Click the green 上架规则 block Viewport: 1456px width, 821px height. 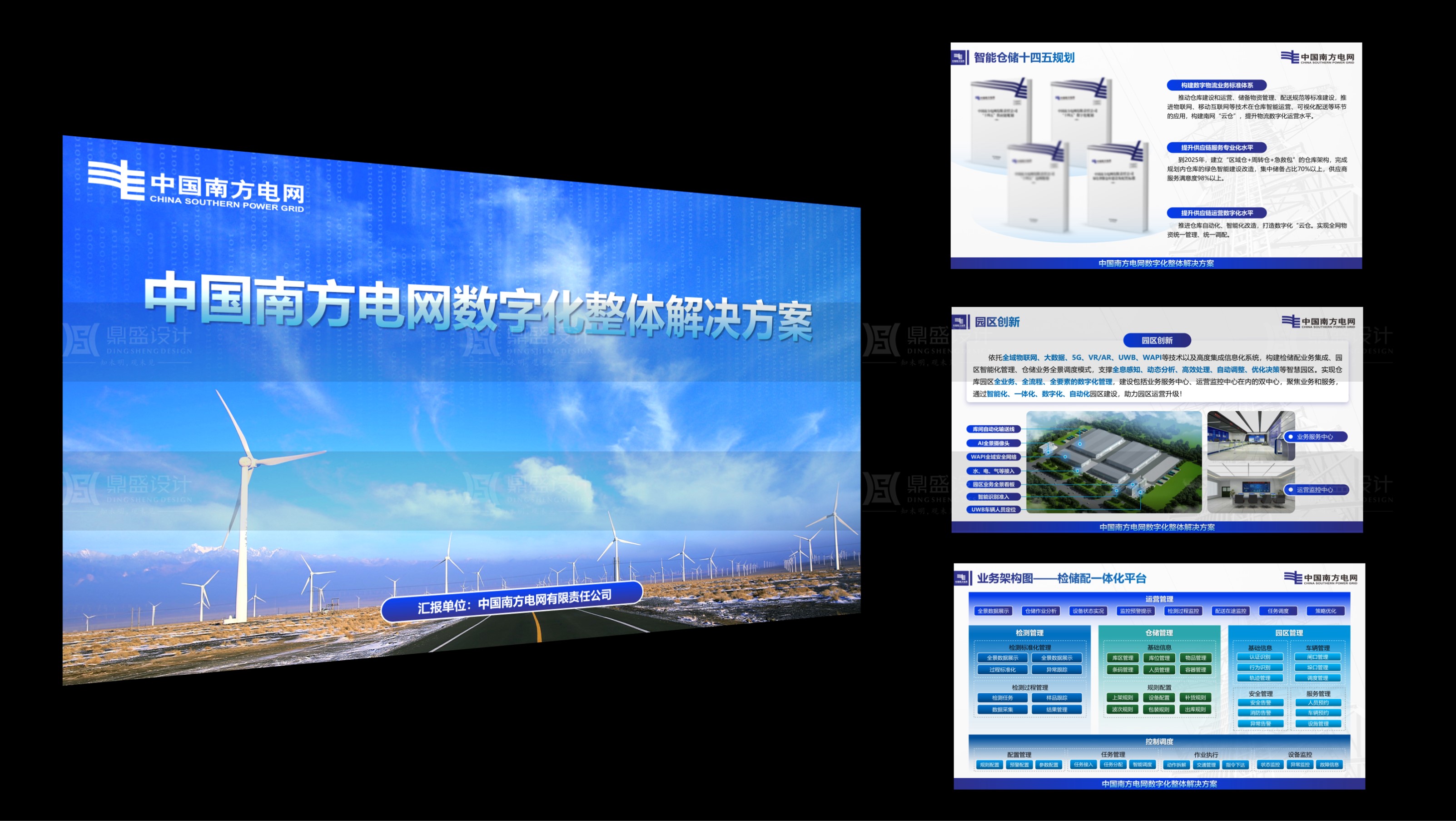click(1123, 697)
